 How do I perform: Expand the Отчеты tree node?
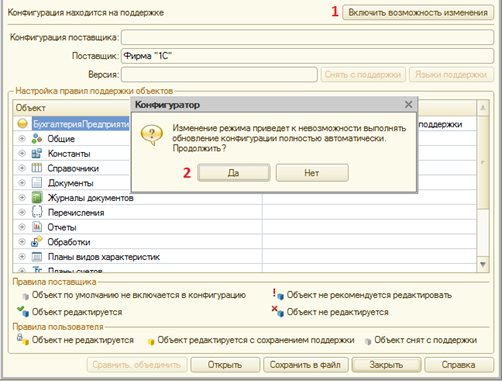(22, 227)
